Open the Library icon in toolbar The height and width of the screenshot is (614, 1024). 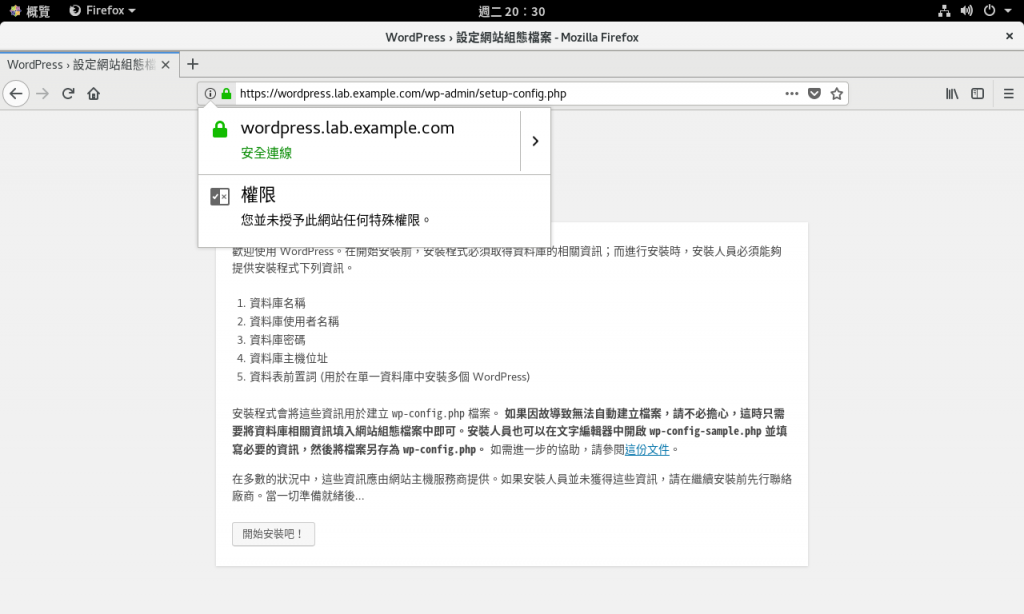pos(952,93)
